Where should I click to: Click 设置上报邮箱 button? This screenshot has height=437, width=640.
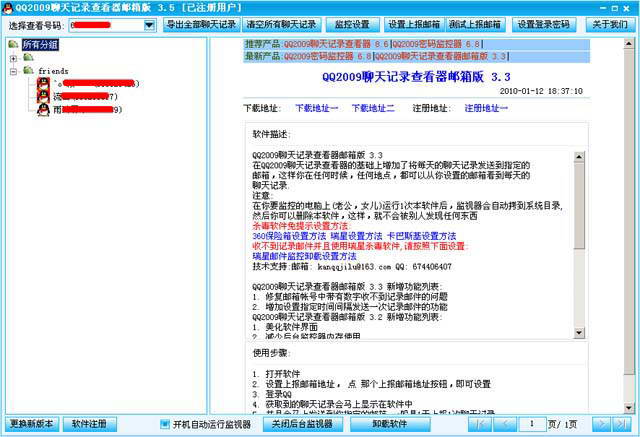[x=414, y=25]
